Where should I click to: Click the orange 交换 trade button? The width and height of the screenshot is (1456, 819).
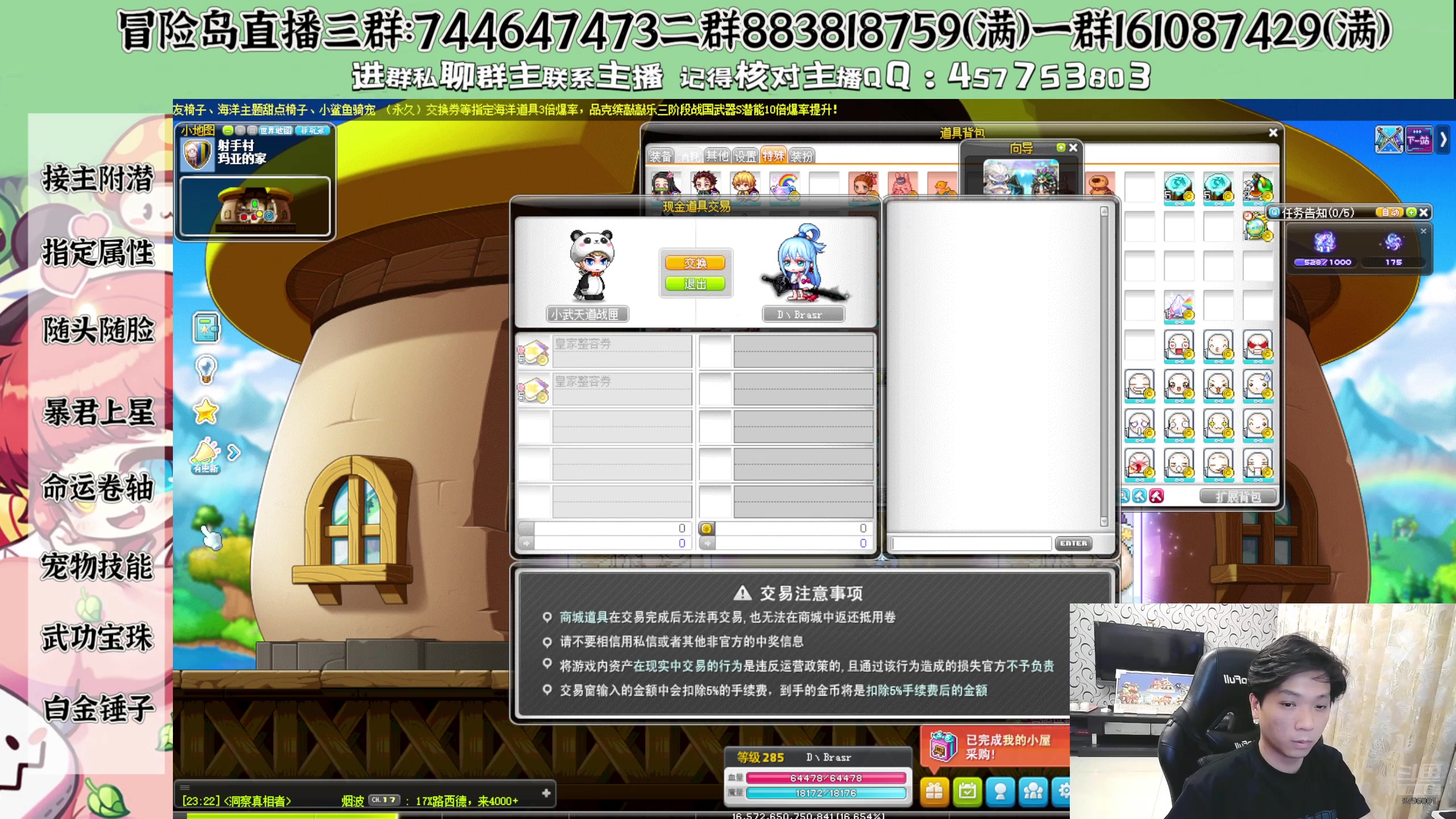click(x=695, y=263)
